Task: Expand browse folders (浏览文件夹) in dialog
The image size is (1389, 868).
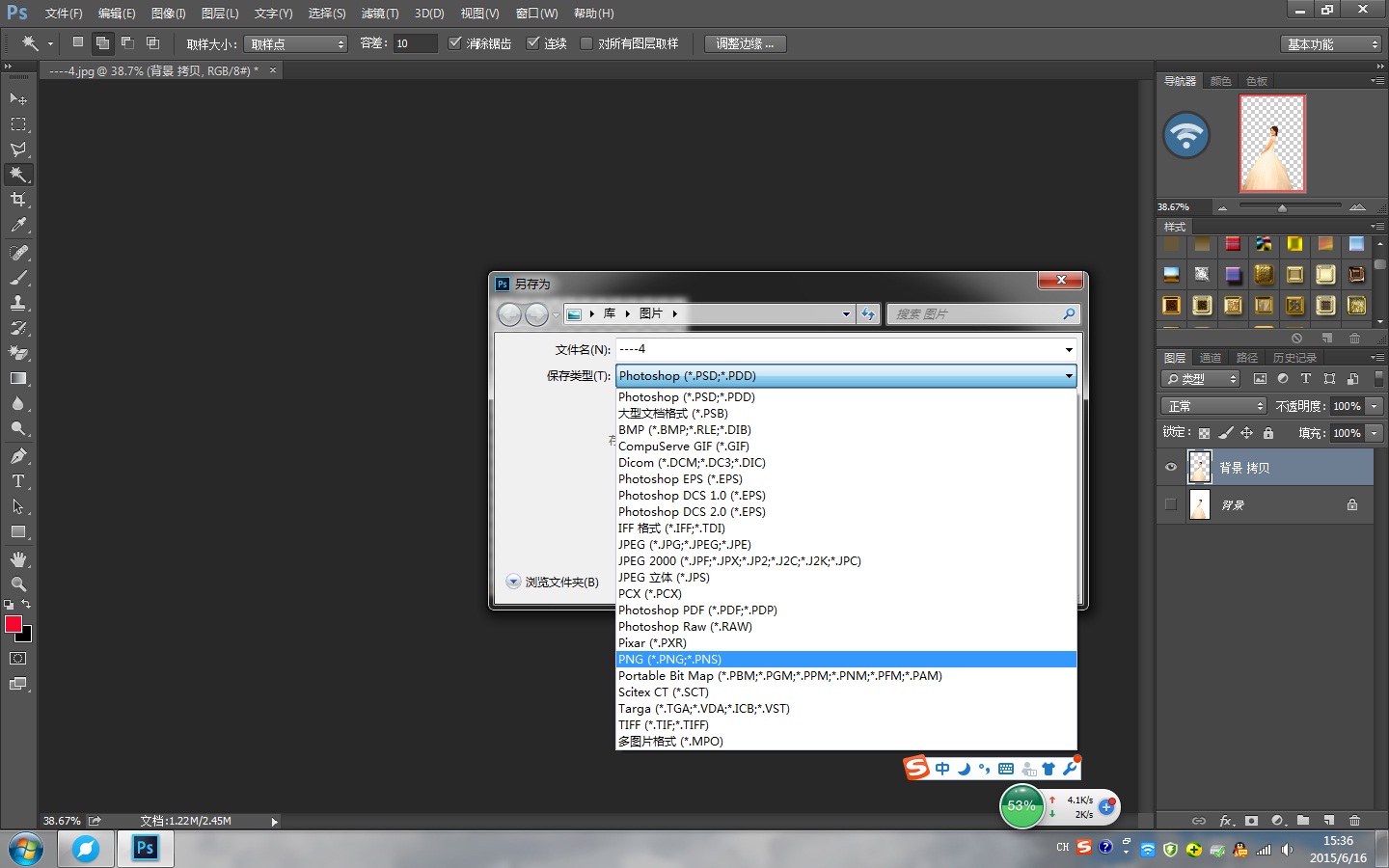Action: point(553,582)
